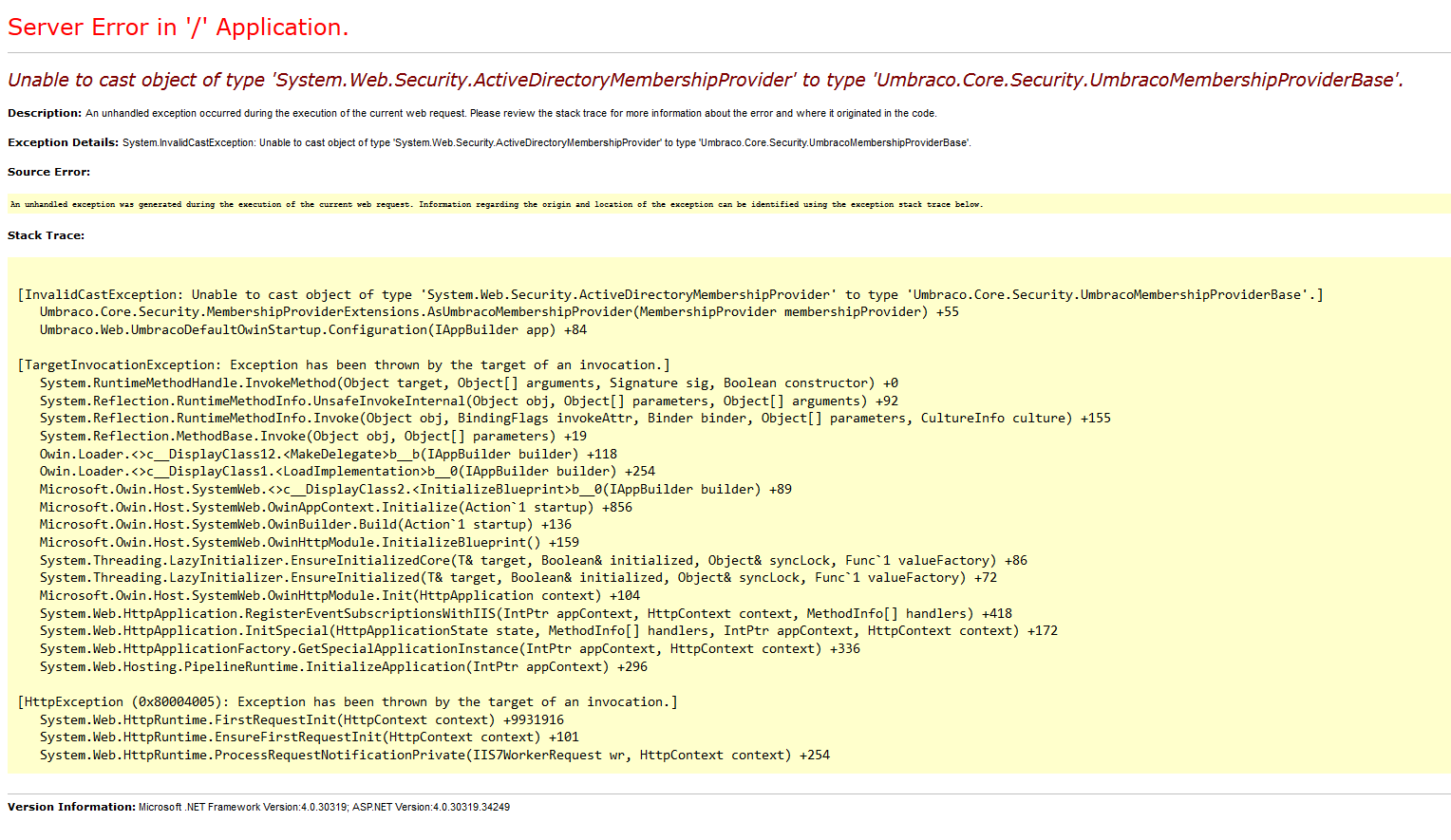Click the 'OwinBuilder.Build' +136 line
This screenshot has height=840, width=1451.
[306, 525]
